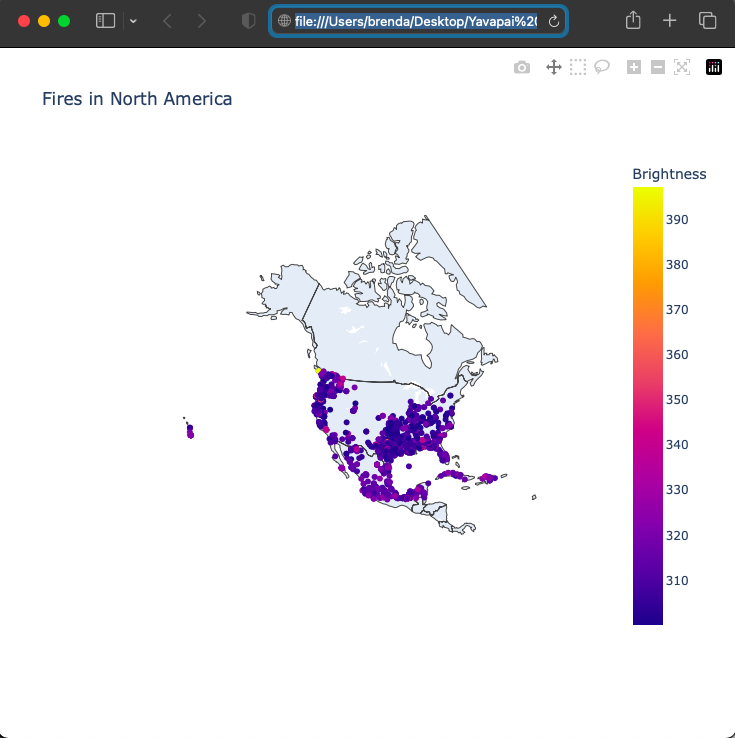This screenshot has width=735, height=738.
Task: Show the tab overview
Action: pyautogui.click(x=707, y=21)
